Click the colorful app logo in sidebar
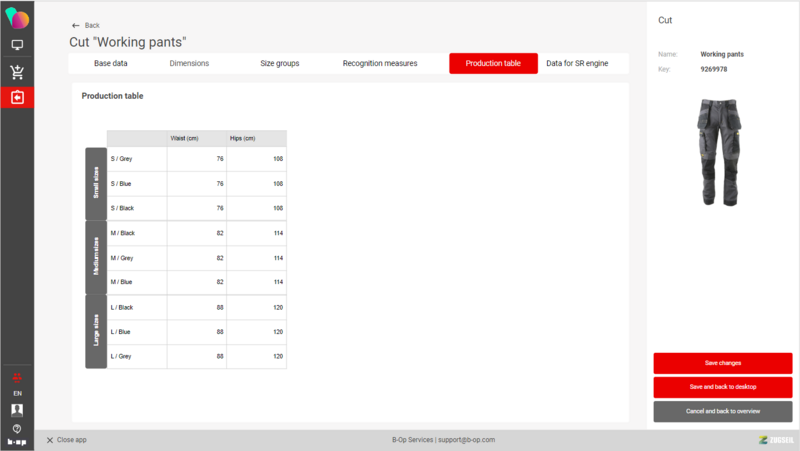The width and height of the screenshot is (800, 451). pos(17,18)
